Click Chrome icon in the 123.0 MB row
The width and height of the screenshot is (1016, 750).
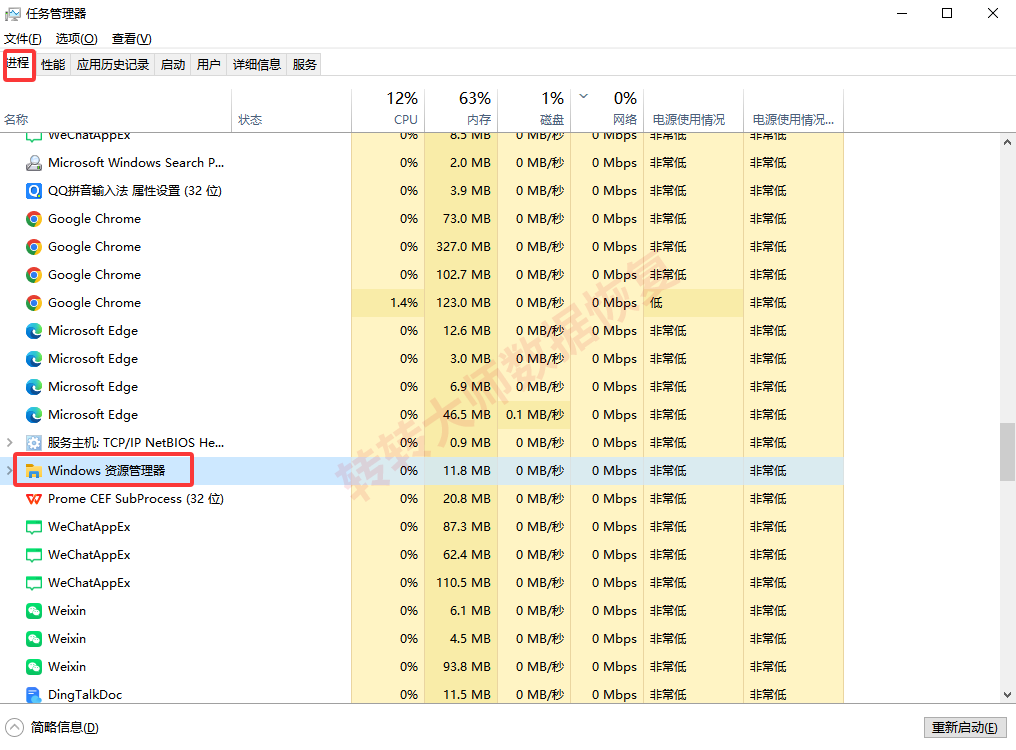[x=34, y=303]
